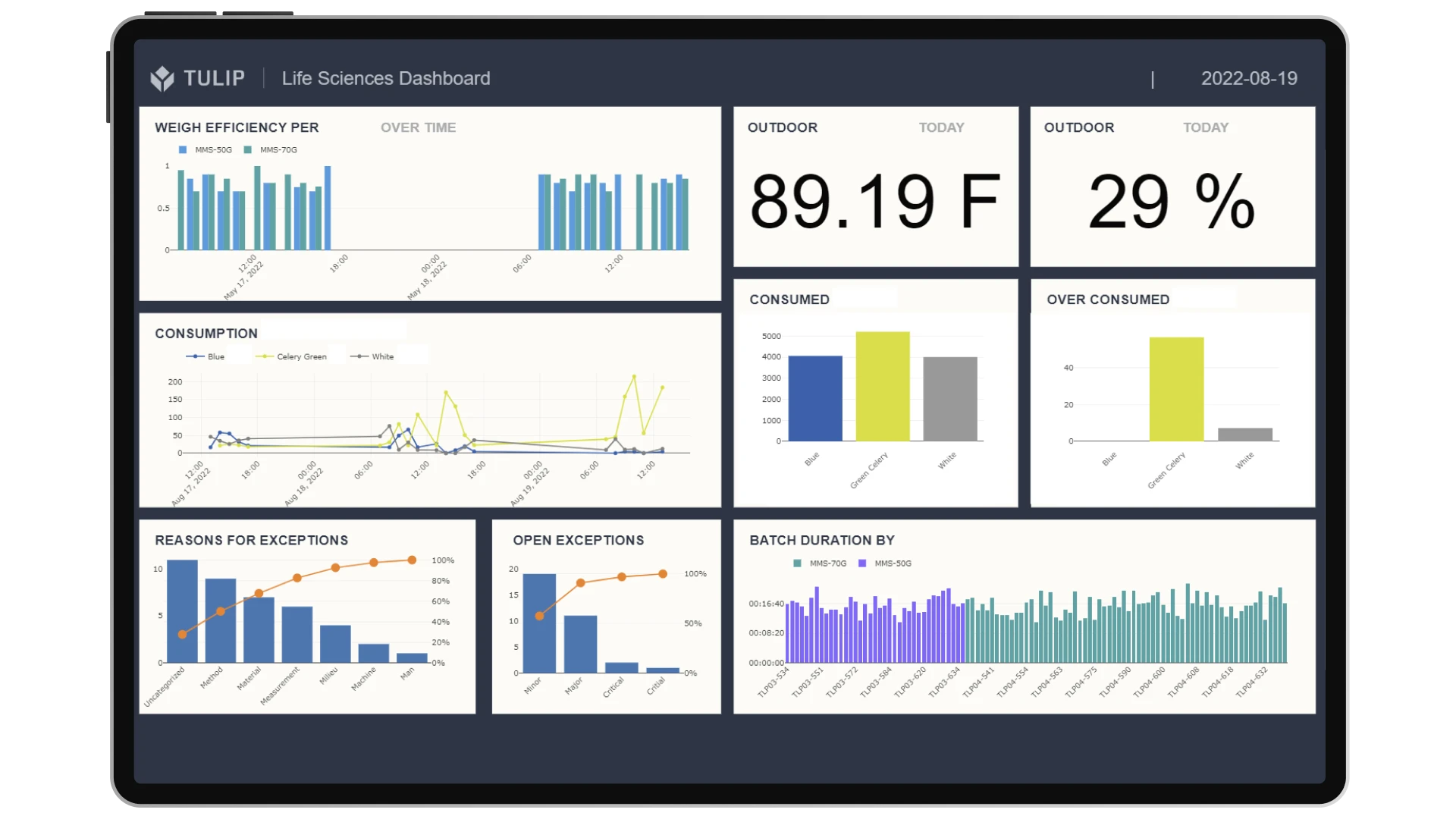Click the 2022-08-19 date in header

(x=1249, y=78)
